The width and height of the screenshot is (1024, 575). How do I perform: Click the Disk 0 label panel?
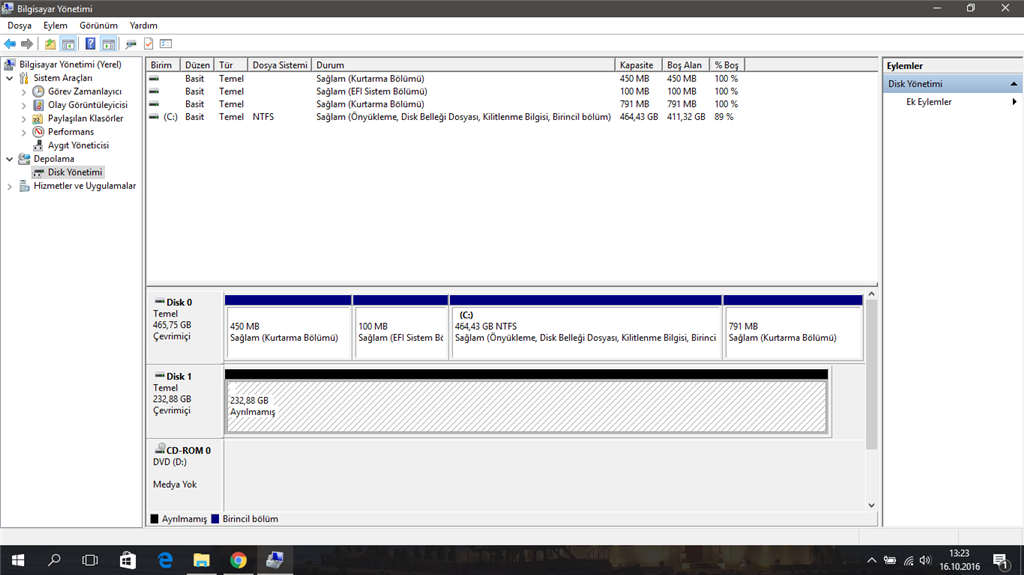[185, 327]
